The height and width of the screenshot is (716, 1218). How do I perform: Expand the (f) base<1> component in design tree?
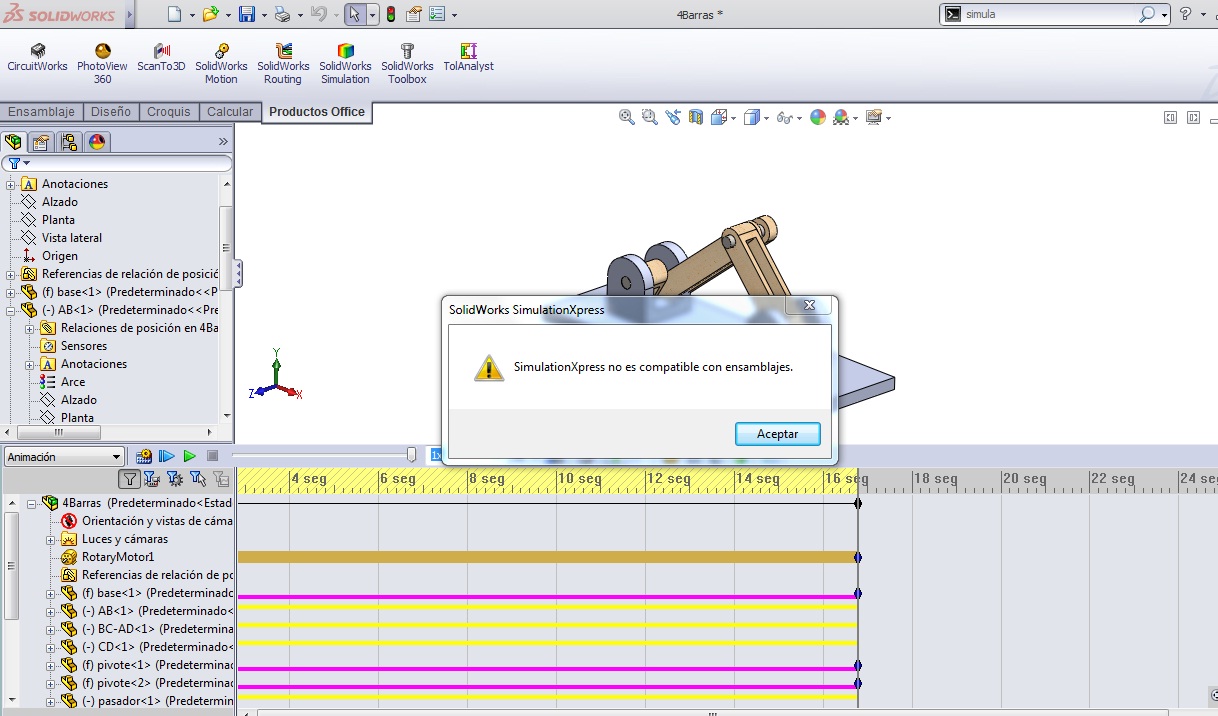pyautogui.click(x=11, y=292)
